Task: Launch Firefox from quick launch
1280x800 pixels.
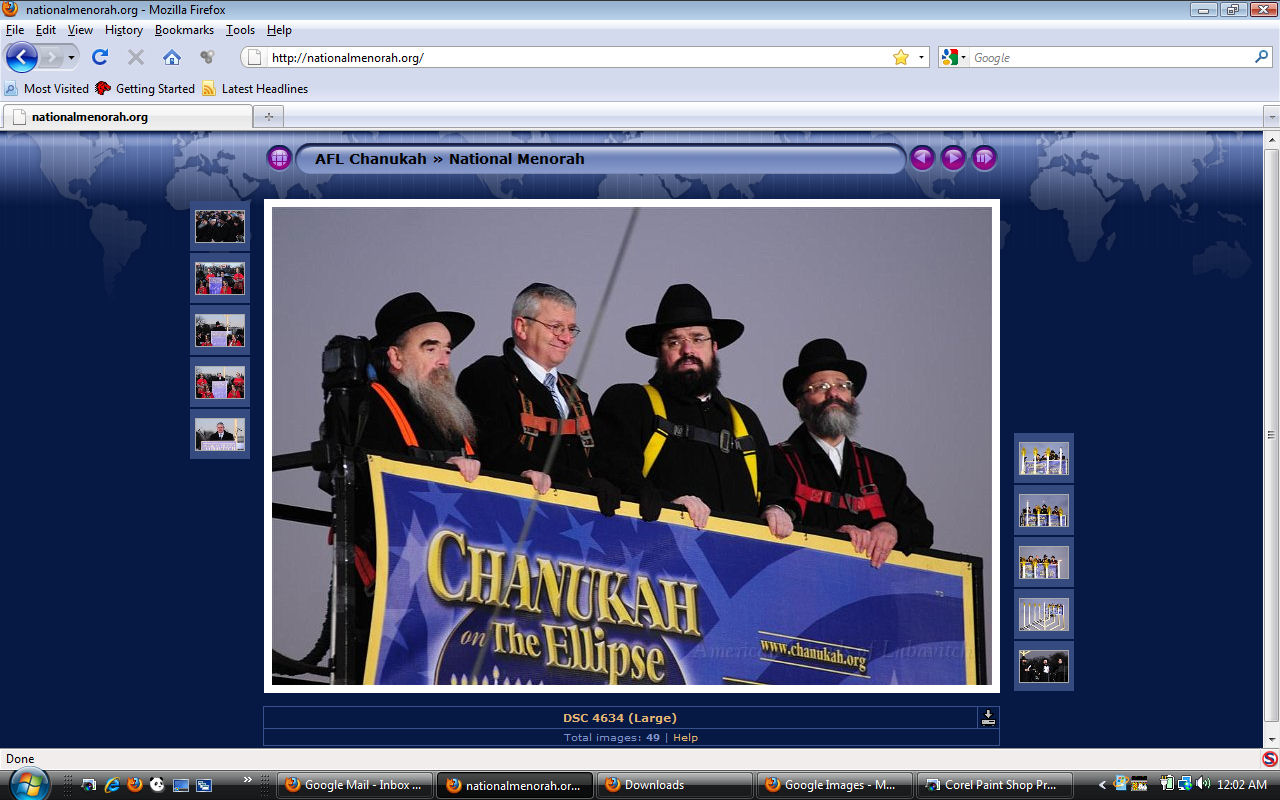Action: [x=134, y=785]
